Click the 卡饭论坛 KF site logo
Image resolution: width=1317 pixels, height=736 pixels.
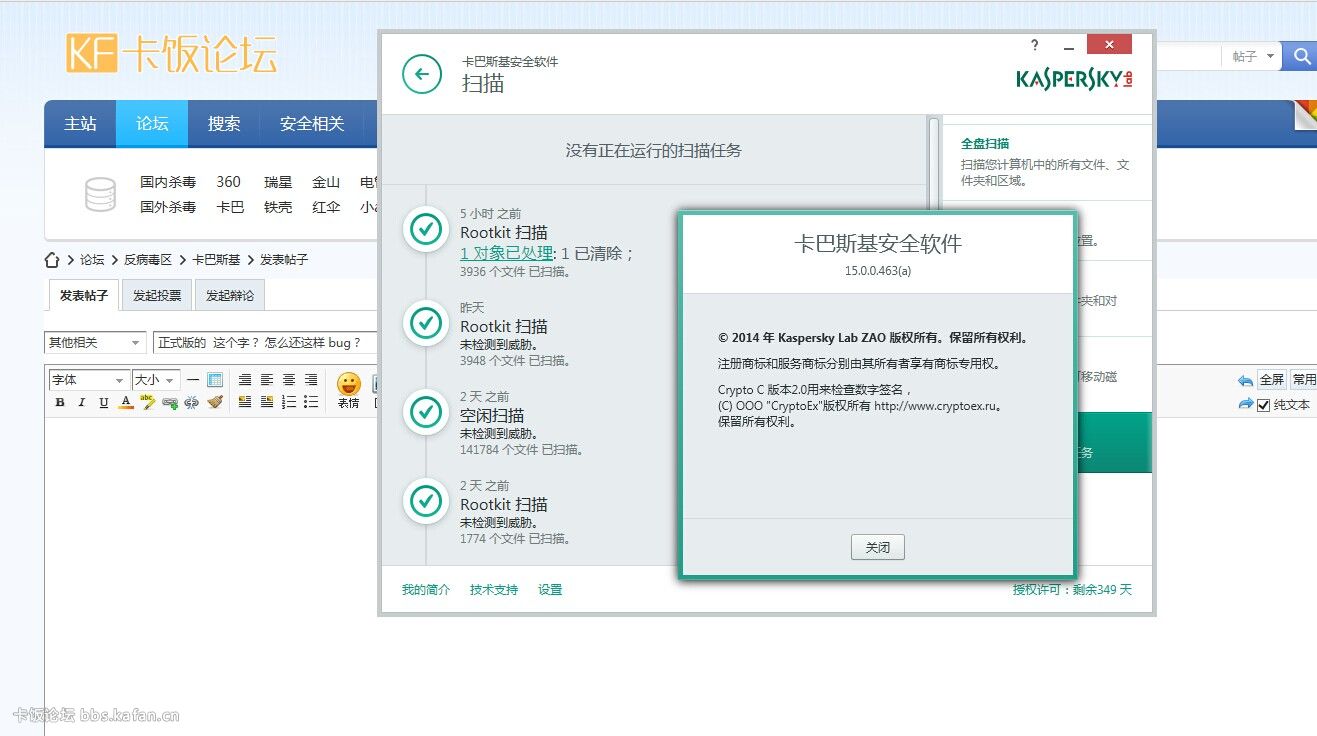click(172, 54)
